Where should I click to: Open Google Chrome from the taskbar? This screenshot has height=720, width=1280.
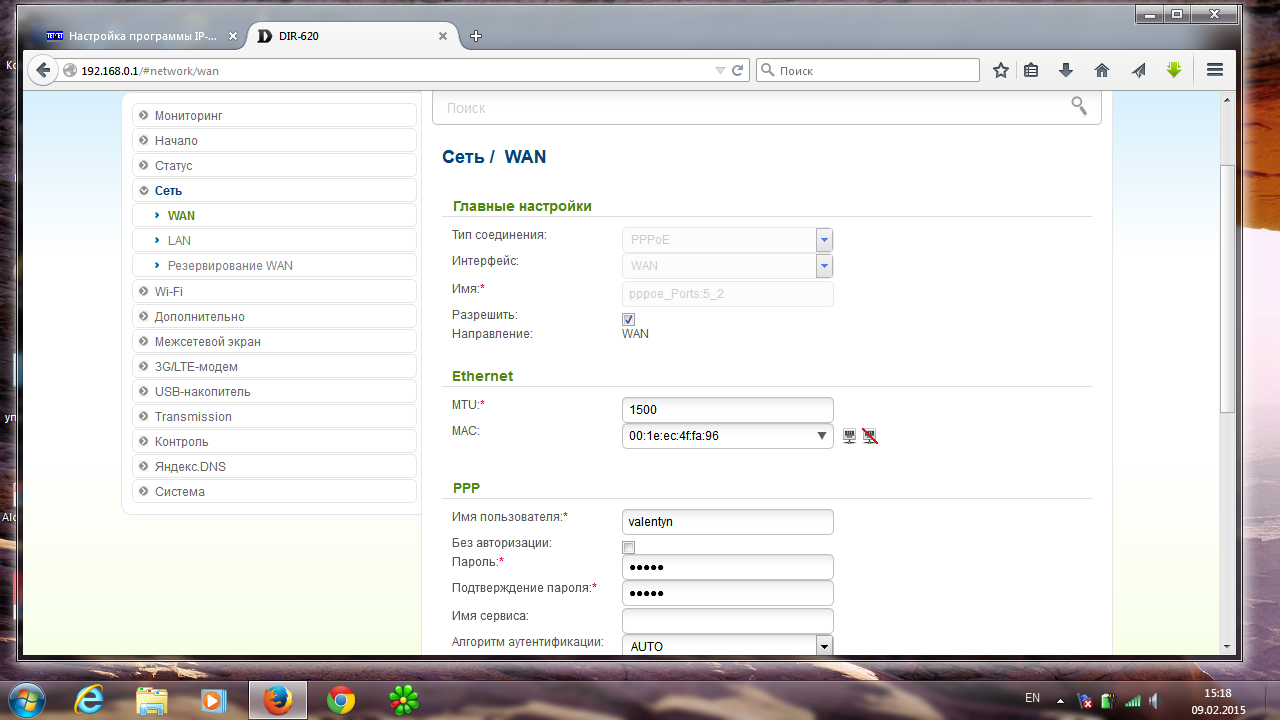pyautogui.click(x=340, y=700)
